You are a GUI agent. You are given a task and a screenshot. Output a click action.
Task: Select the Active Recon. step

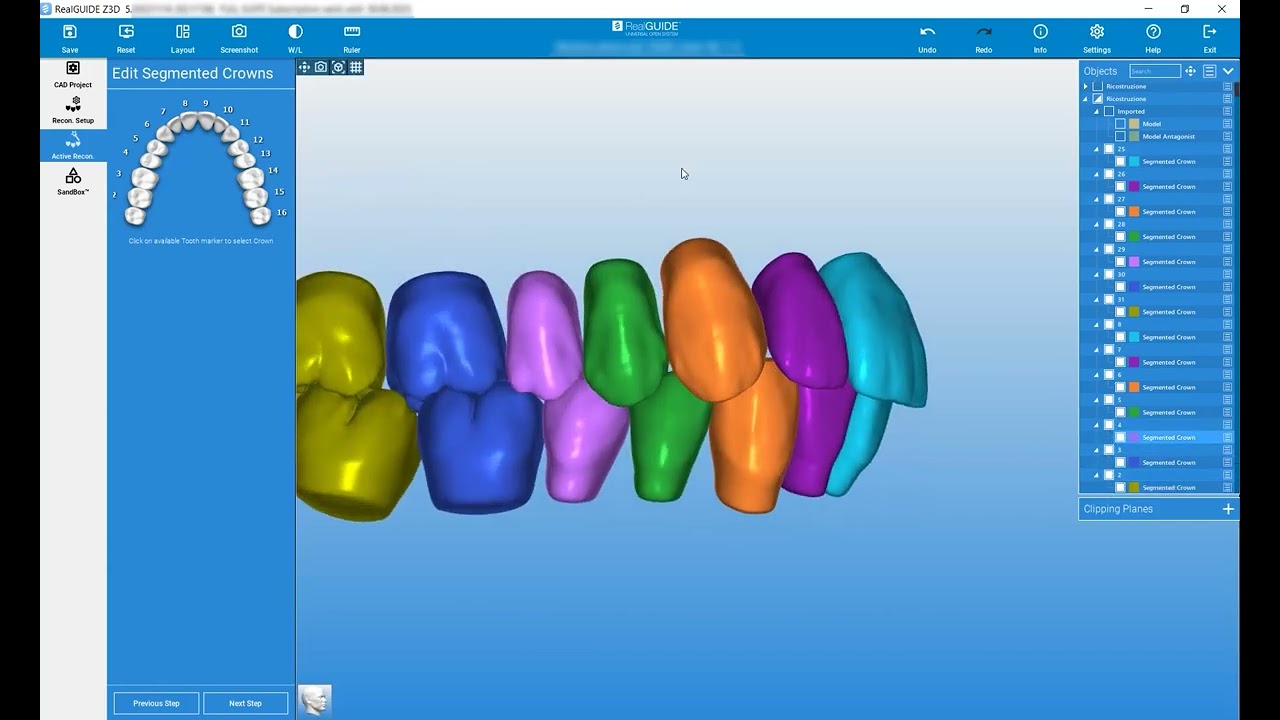[x=73, y=146]
